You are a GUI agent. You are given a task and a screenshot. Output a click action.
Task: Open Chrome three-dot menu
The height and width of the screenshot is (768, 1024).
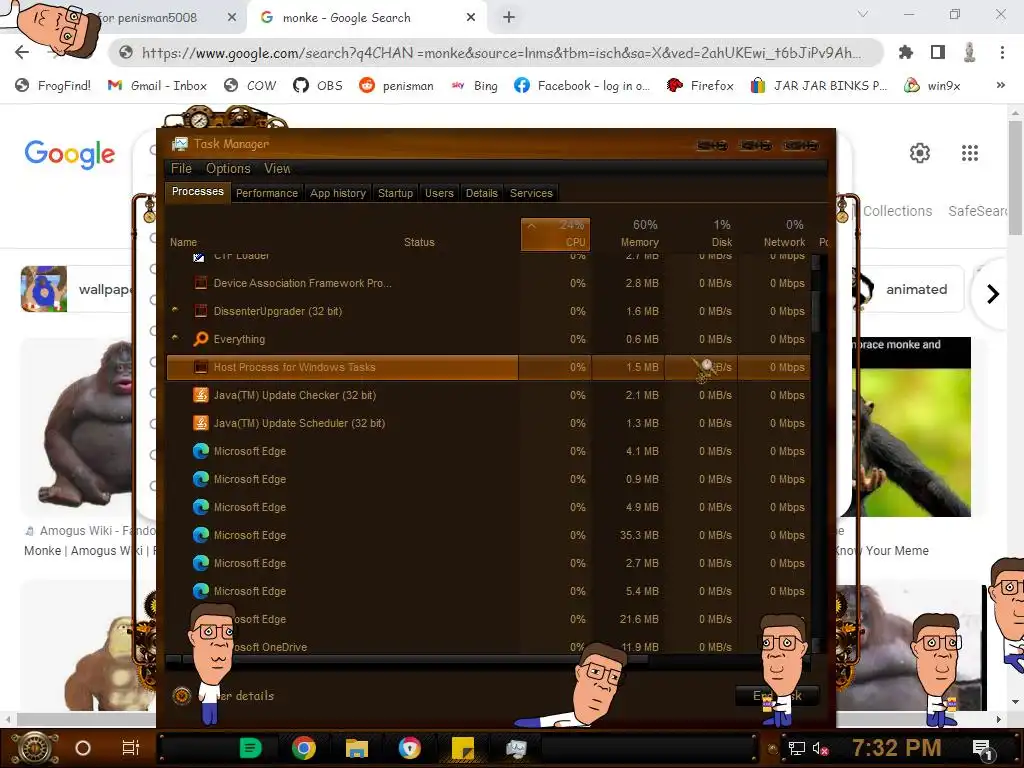point(1002,52)
